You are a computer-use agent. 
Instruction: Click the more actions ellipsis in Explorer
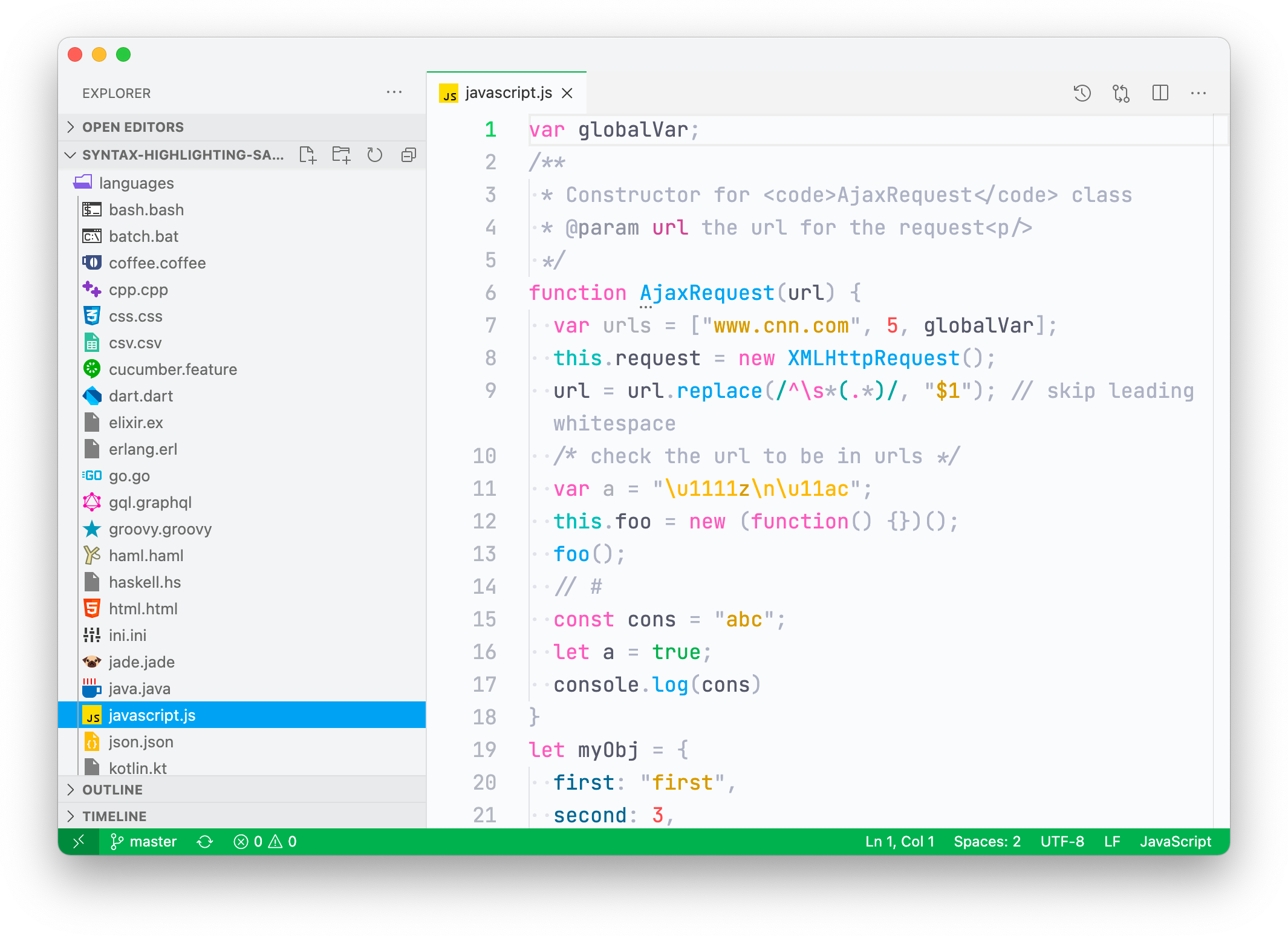pos(395,93)
